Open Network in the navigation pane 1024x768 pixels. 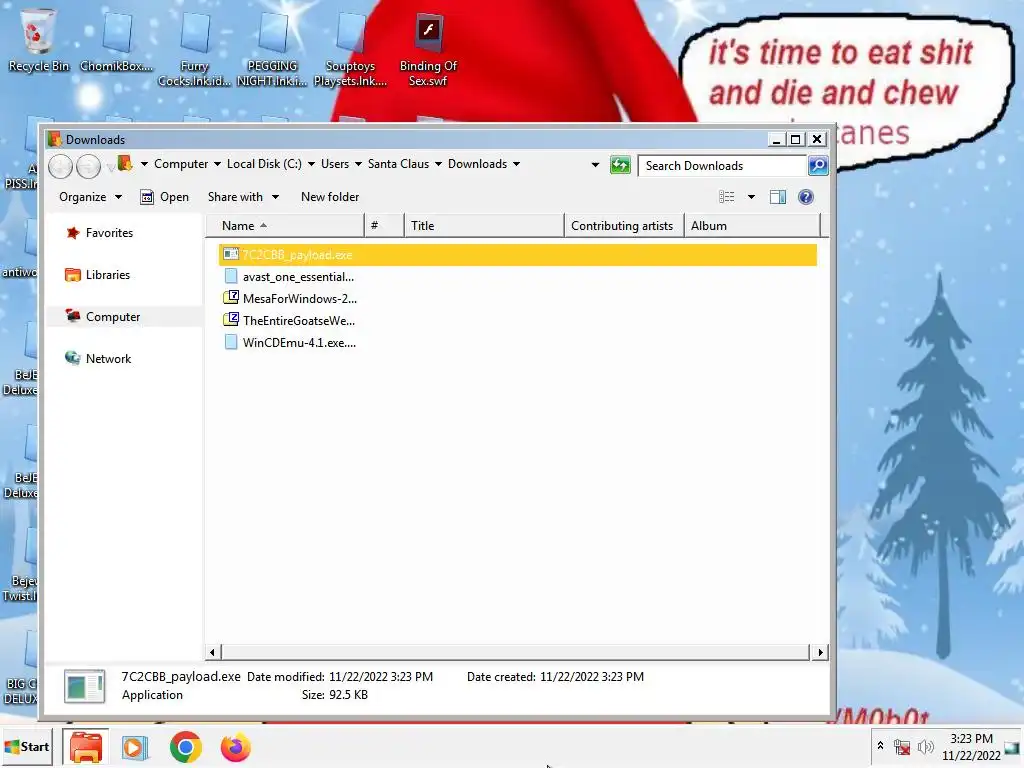[x=99, y=359]
